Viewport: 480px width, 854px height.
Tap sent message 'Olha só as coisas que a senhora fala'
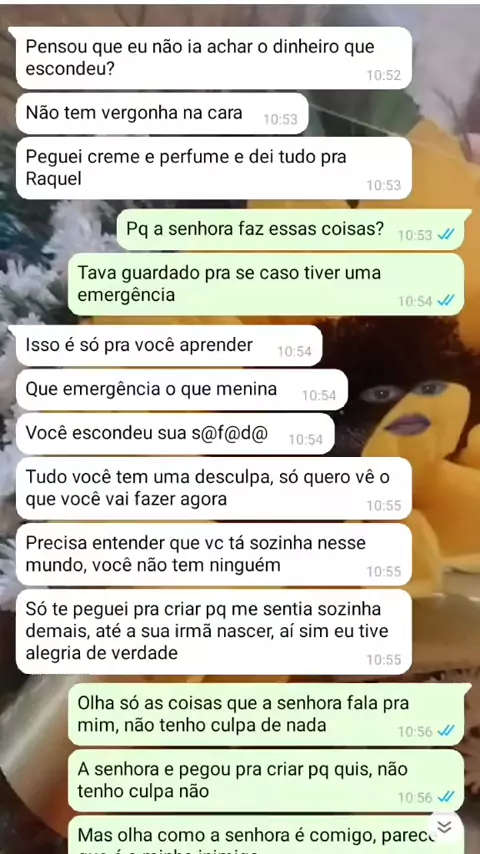pos(266,715)
